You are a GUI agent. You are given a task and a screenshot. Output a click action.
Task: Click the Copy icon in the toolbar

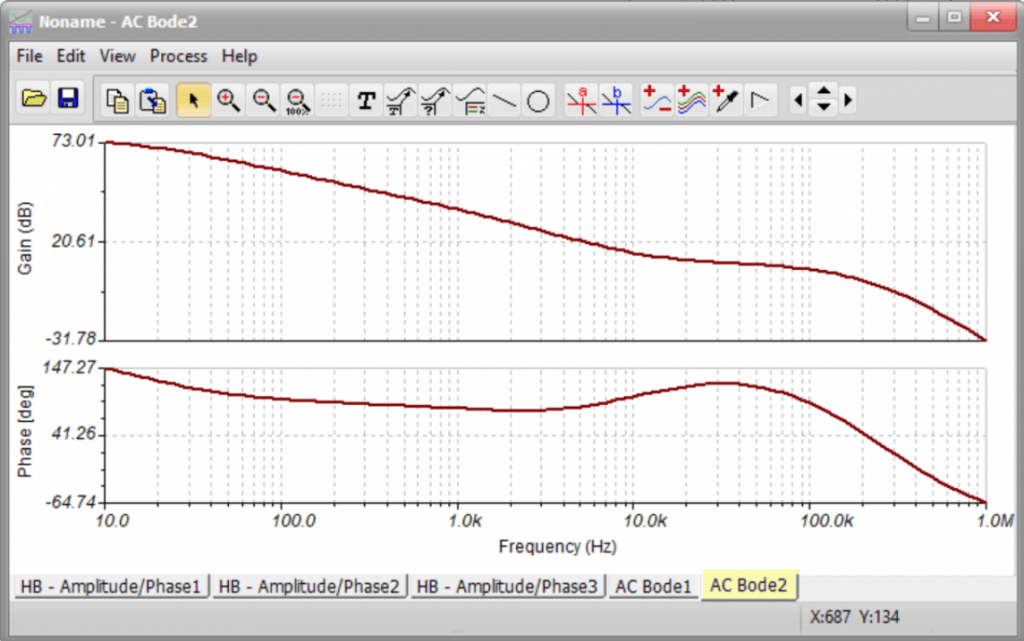(118, 100)
